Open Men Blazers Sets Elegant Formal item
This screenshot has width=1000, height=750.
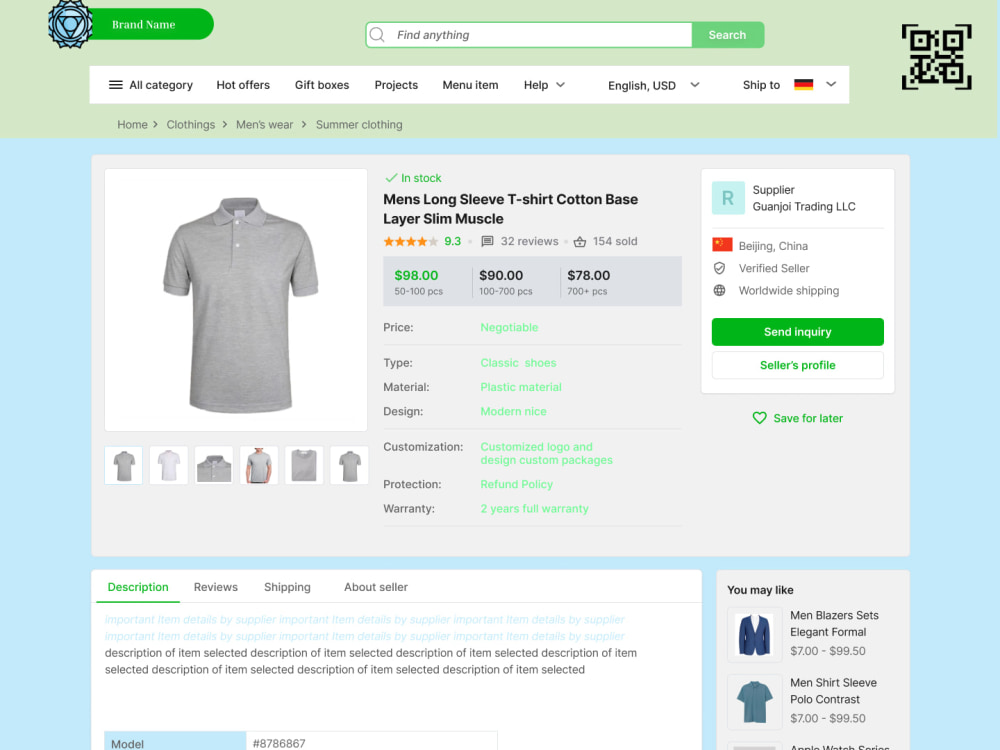point(834,624)
